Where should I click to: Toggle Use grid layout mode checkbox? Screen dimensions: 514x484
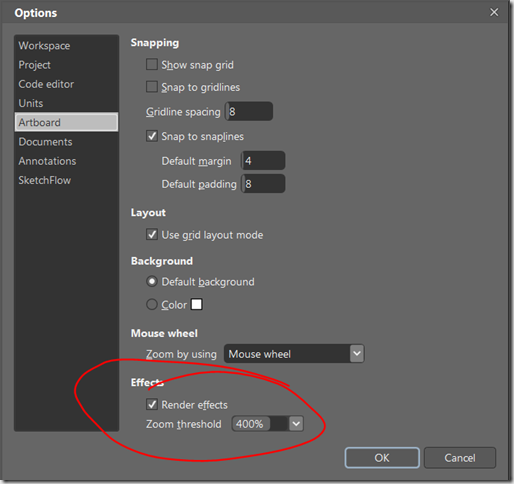coord(152,234)
